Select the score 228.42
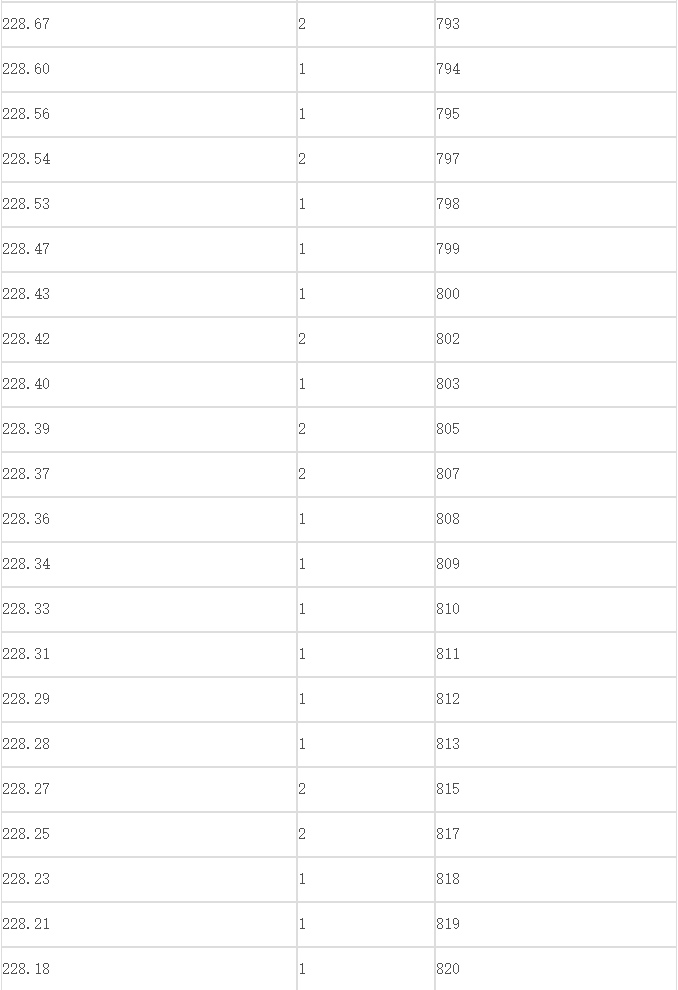Screen dimensions: 678x990 pos(149,340)
